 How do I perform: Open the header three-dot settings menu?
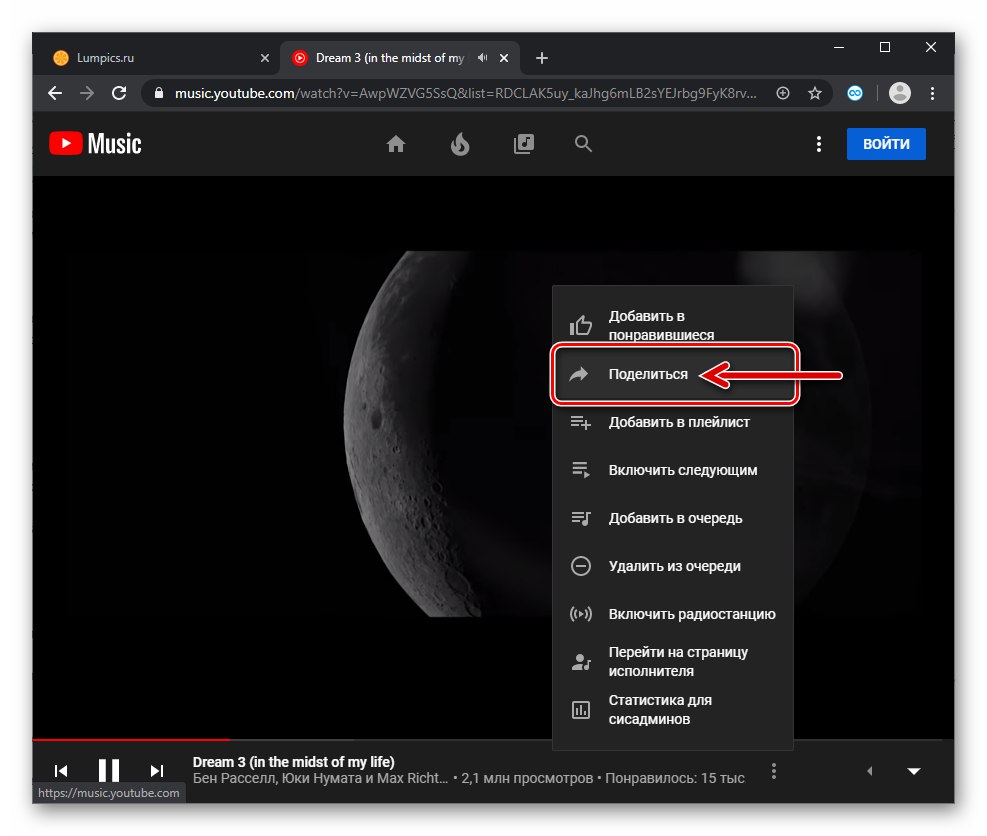[x=818, y=144]
